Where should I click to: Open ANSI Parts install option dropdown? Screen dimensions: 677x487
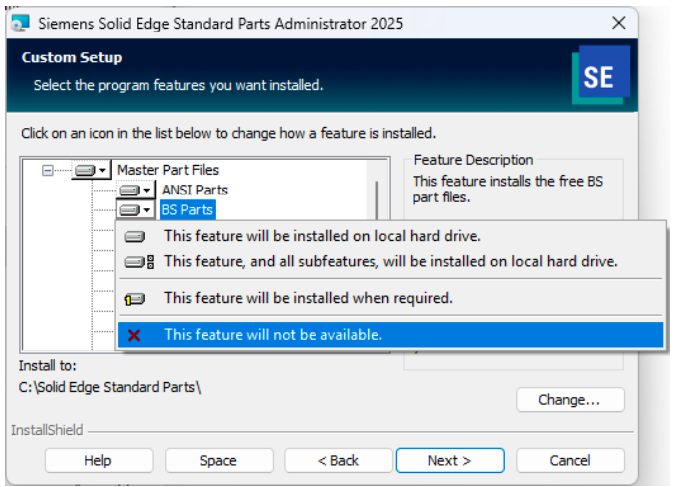click(x=136, y=190)
